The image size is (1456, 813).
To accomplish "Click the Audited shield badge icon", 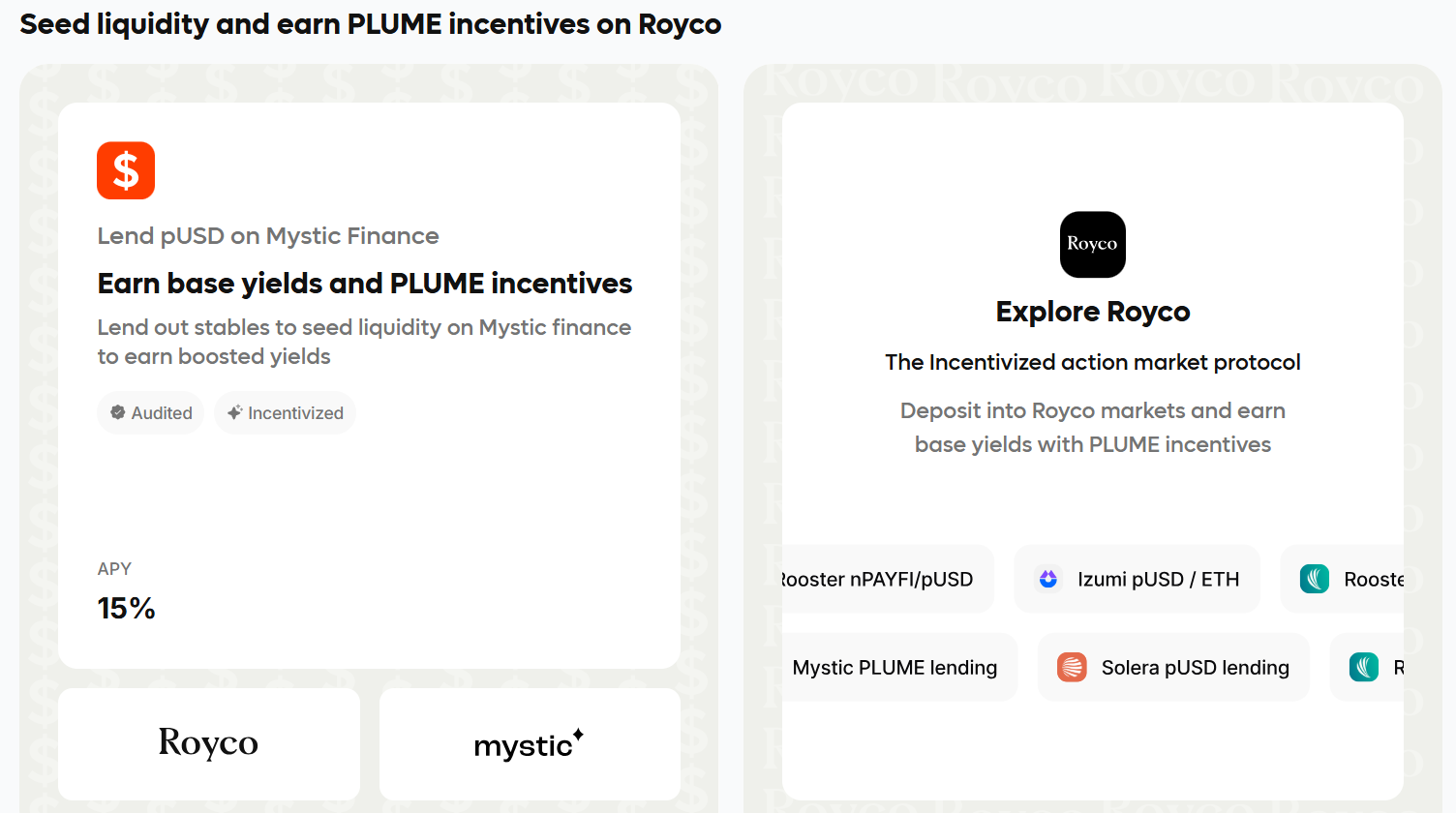I will [x=118, y=412].
